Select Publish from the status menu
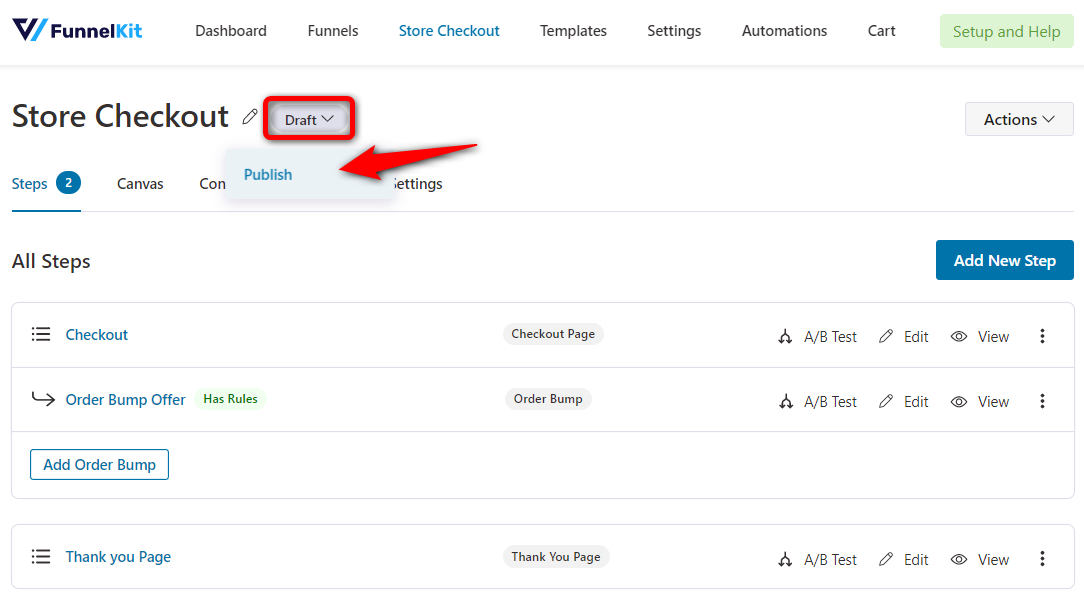Image resolution: width=1084 pixels, height=599 pixels. point(268,174)
